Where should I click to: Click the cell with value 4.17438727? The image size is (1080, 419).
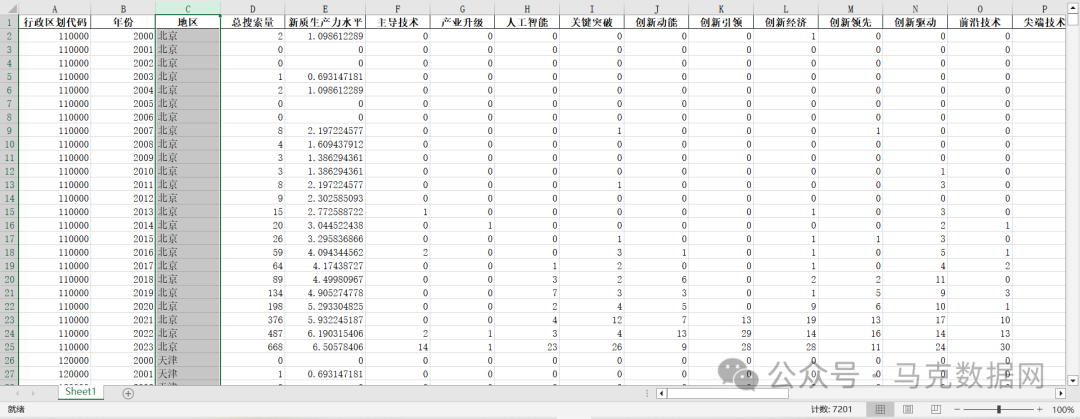[325, 266]
